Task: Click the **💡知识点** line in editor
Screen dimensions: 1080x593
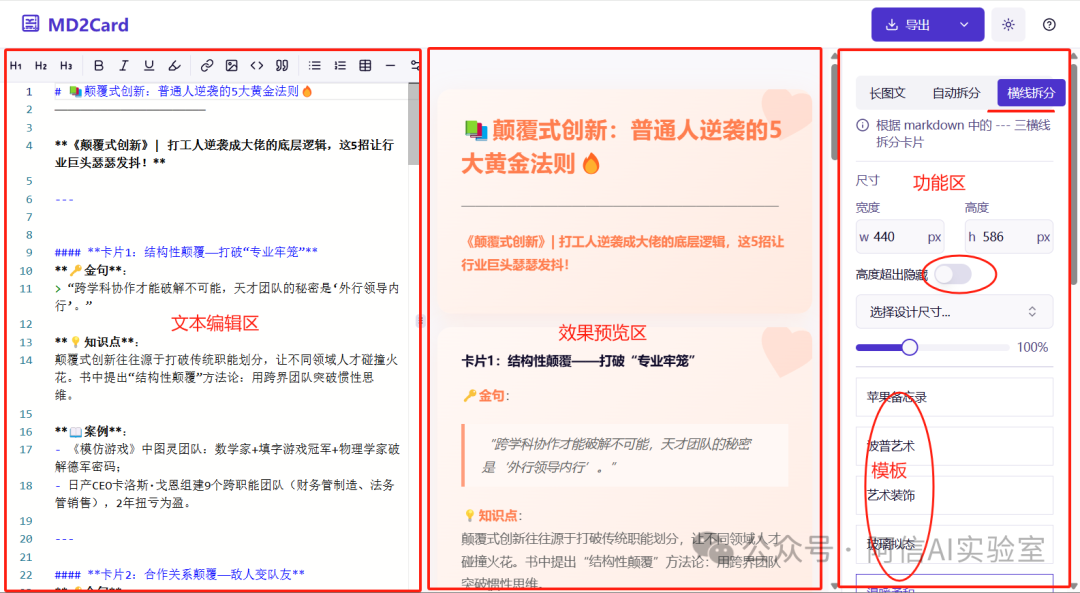Action: point(97,342)
